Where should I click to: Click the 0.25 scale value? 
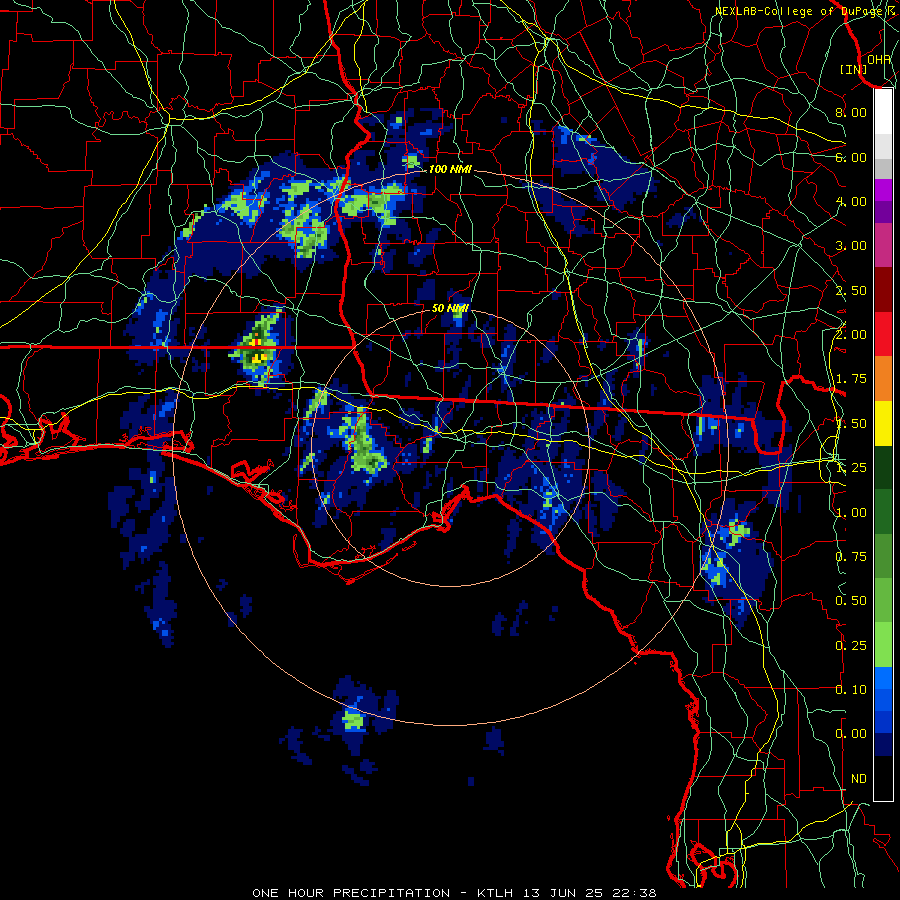click(851, 646)
